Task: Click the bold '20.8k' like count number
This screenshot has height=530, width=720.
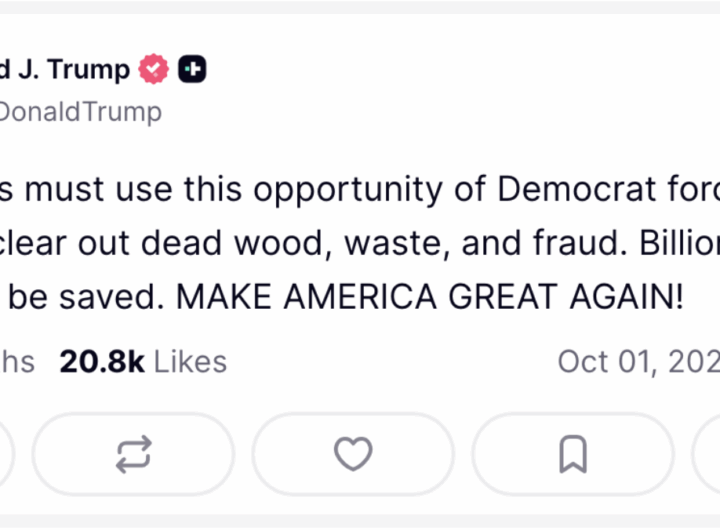Action: click(102, 361)
